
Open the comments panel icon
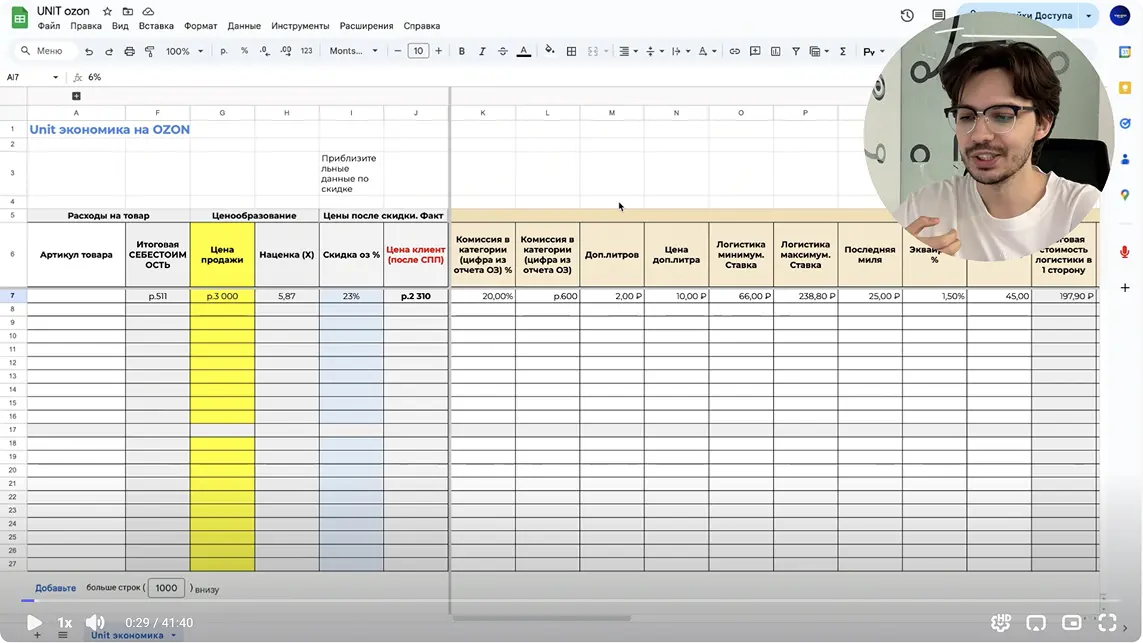(x=939, y=15)
